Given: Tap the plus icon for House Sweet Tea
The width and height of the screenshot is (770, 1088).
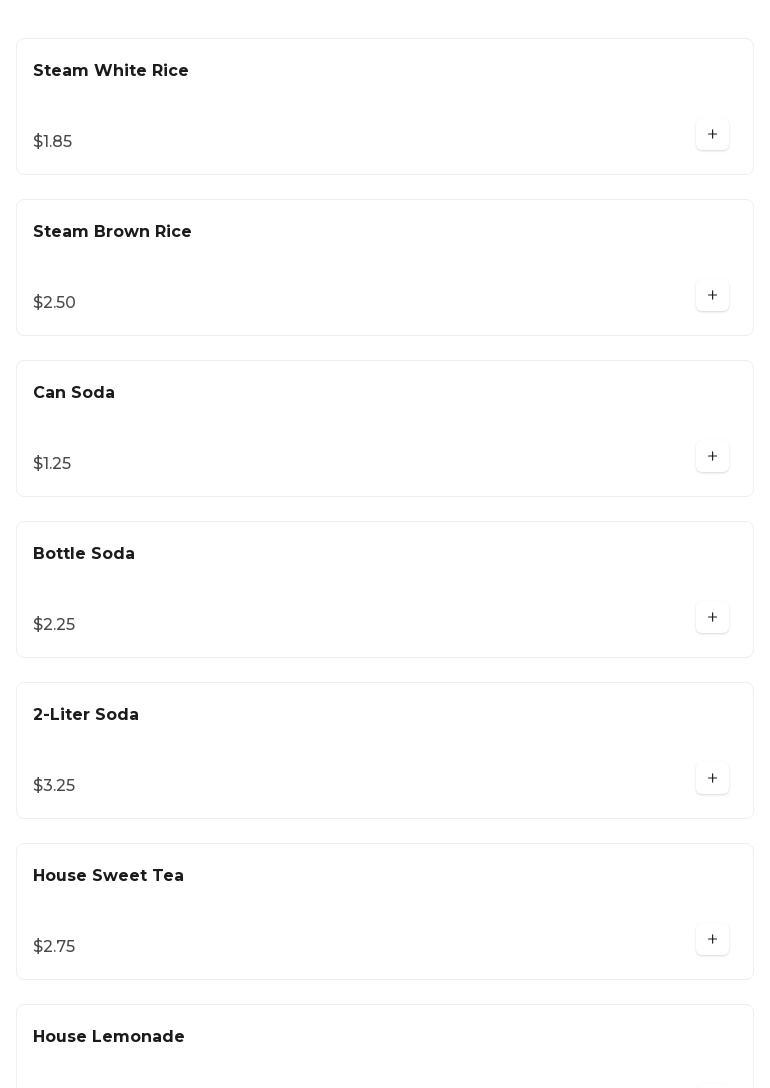Looking at the screenshot, I should (x=712, y=940).
